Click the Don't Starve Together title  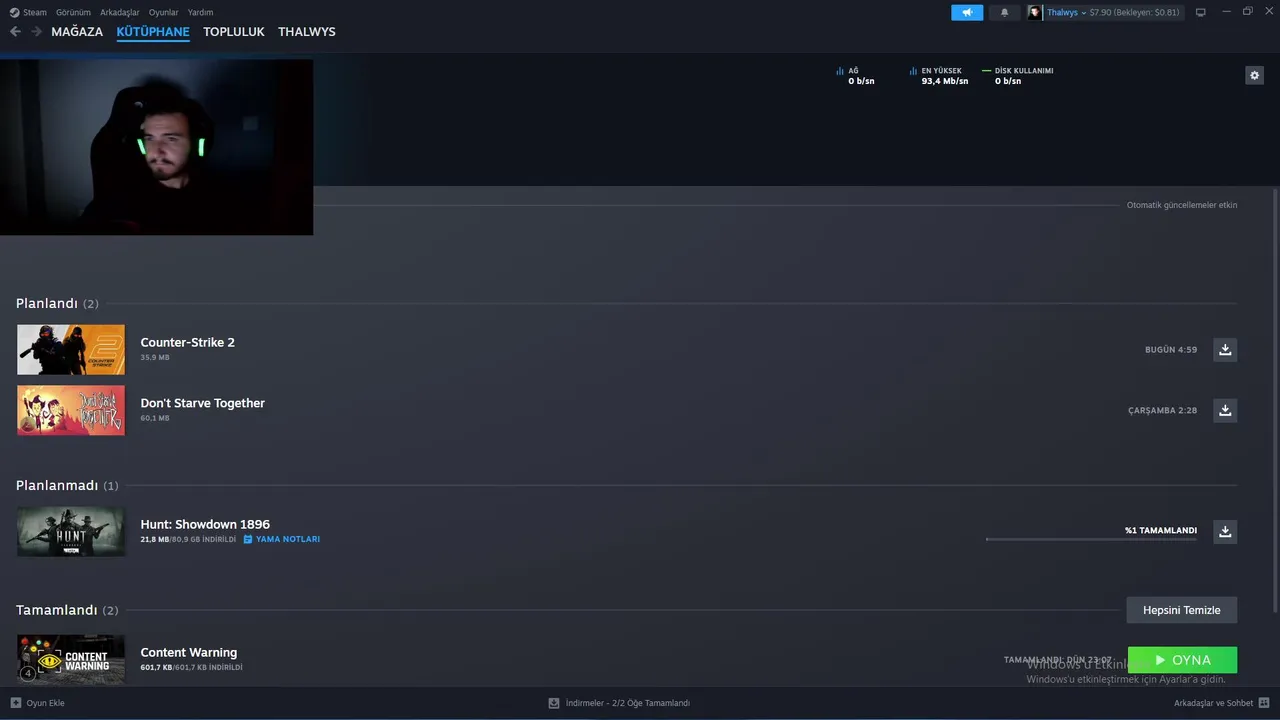click(x=202, y=403)
